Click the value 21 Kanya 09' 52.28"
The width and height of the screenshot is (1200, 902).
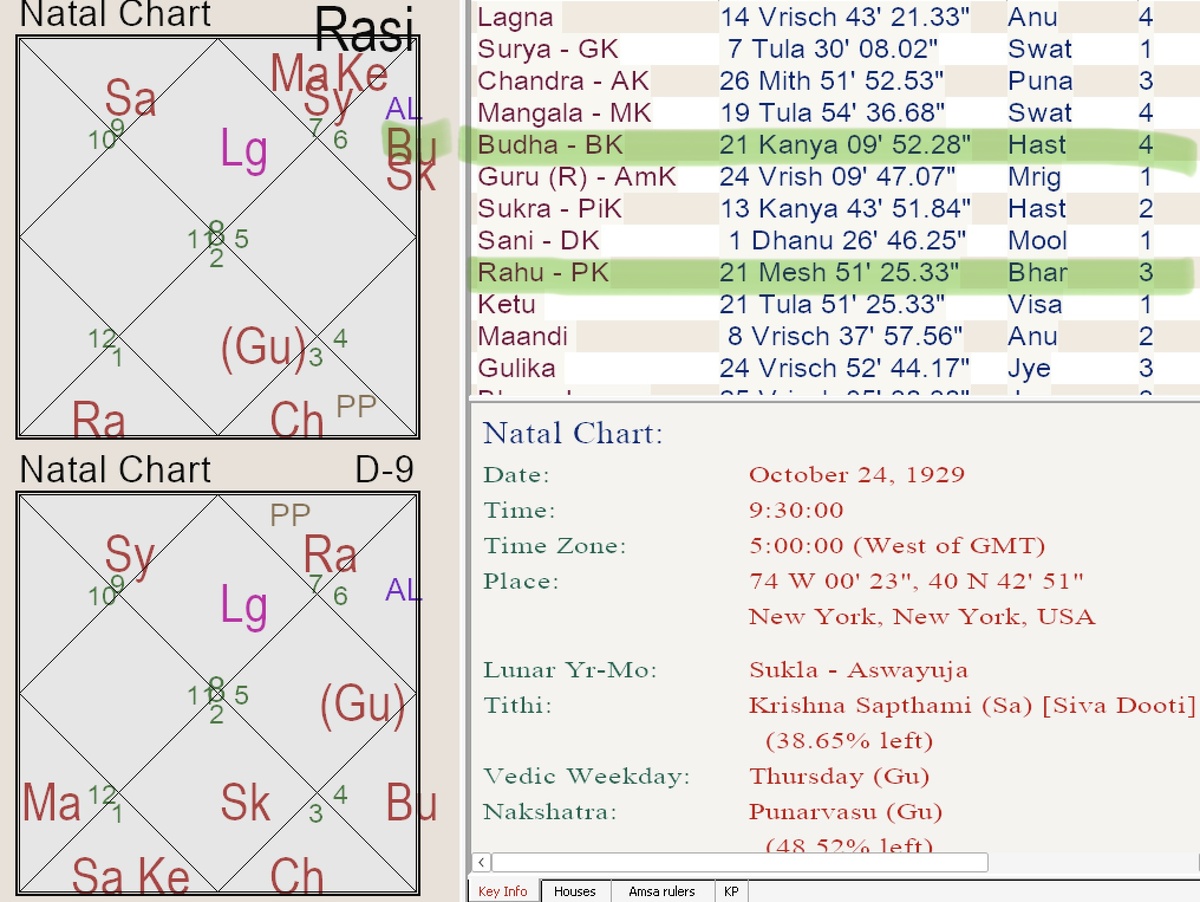click(845, 145)
